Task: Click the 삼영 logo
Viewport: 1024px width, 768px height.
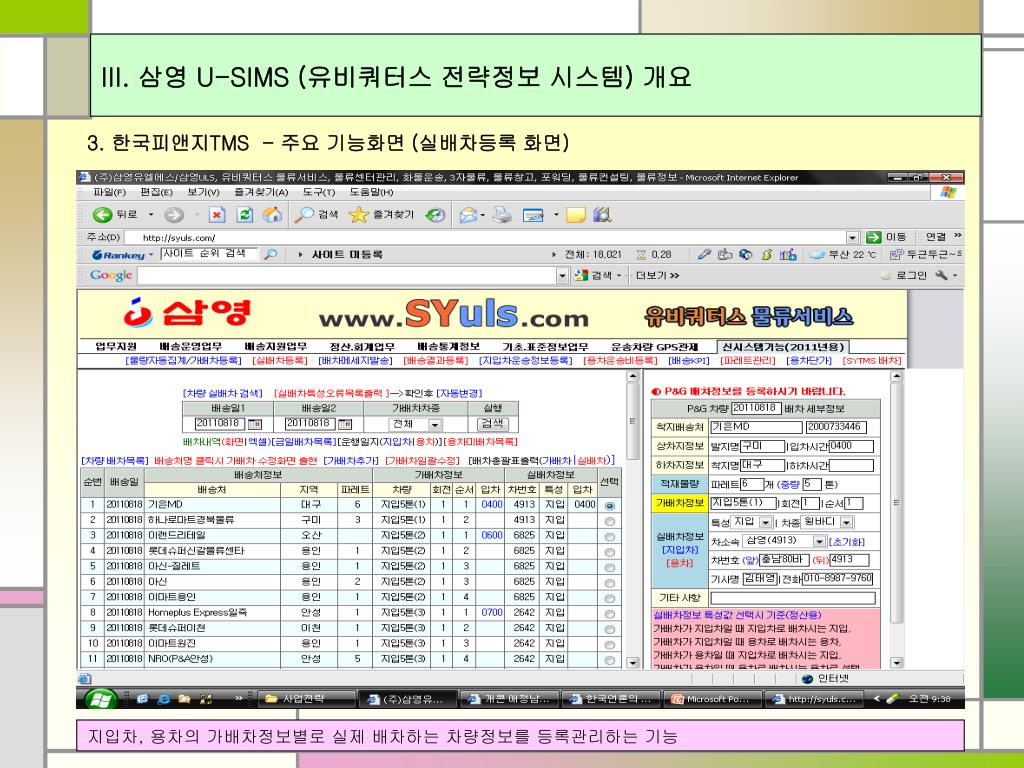Action: click(187, 313)
